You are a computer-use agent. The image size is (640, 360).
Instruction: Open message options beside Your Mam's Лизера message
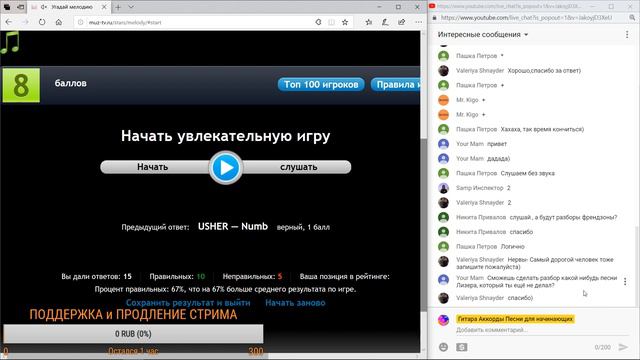click(625, 282)
